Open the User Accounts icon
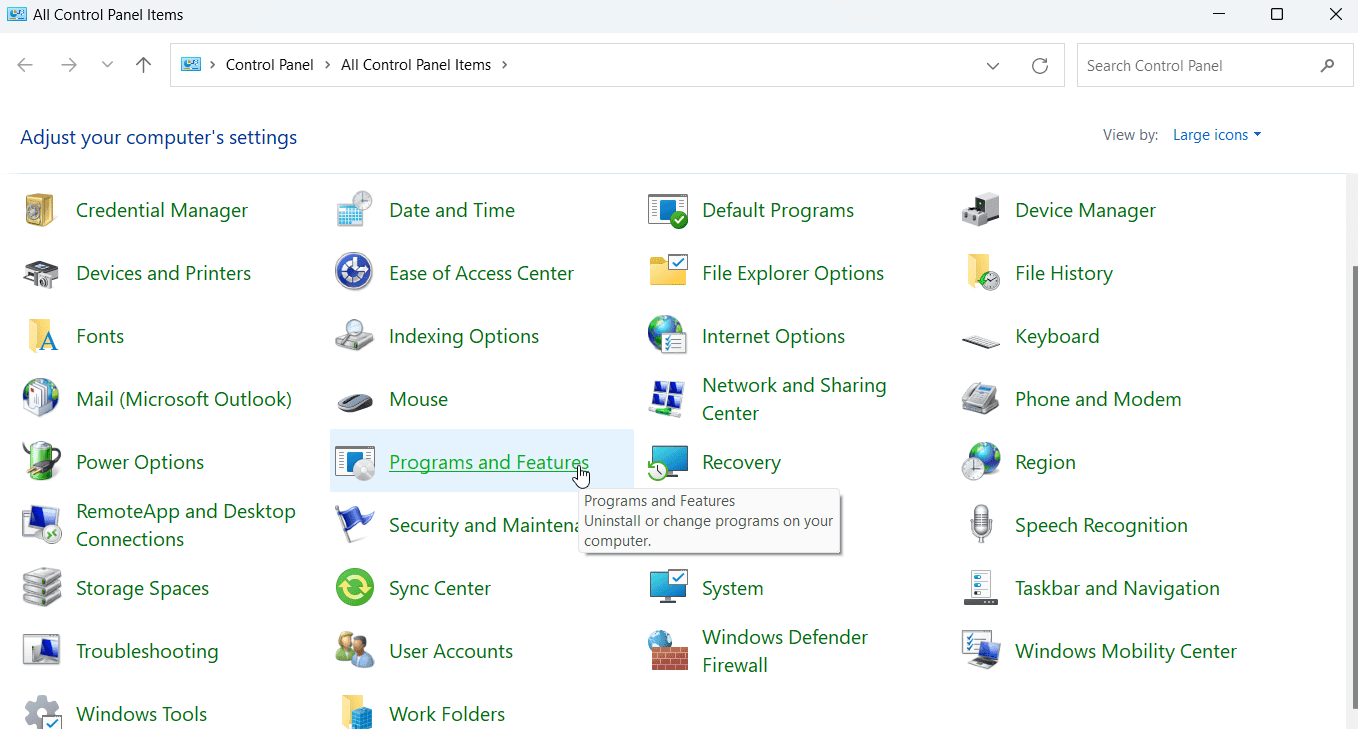The image size is (1358, 729). point(355,651)
